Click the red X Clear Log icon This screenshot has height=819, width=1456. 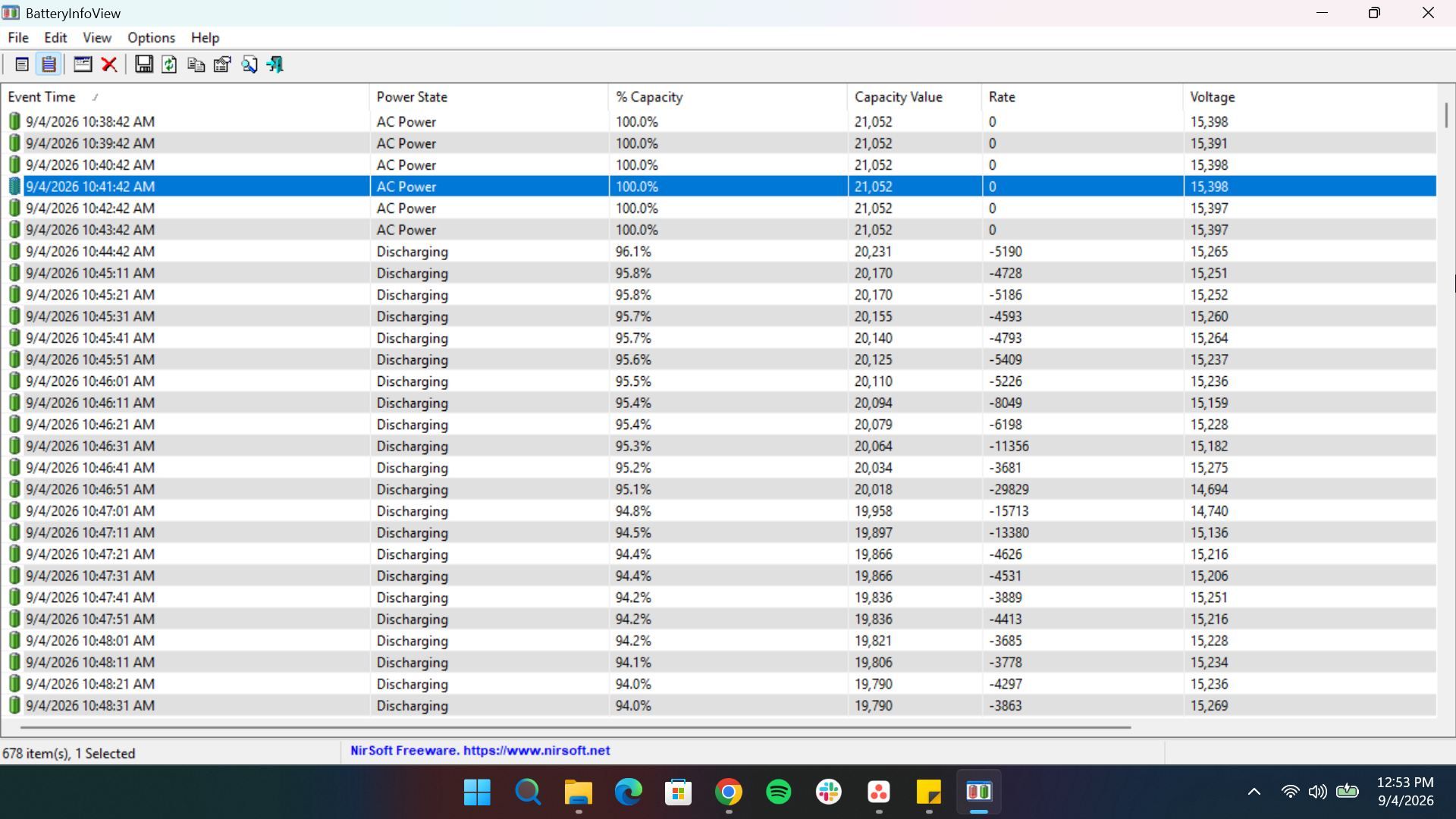(109, 64)
